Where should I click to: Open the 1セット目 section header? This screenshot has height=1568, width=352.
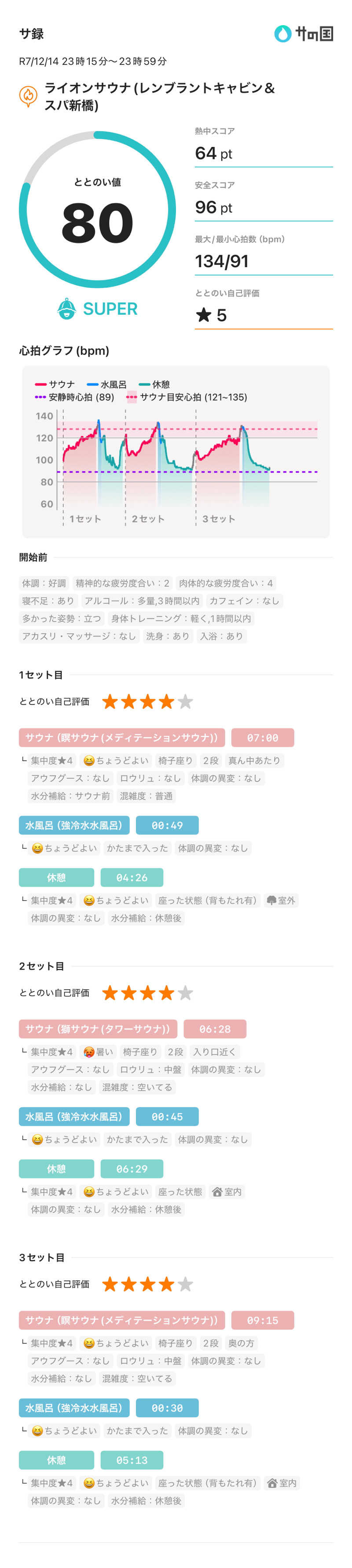(x=41, y=675)
